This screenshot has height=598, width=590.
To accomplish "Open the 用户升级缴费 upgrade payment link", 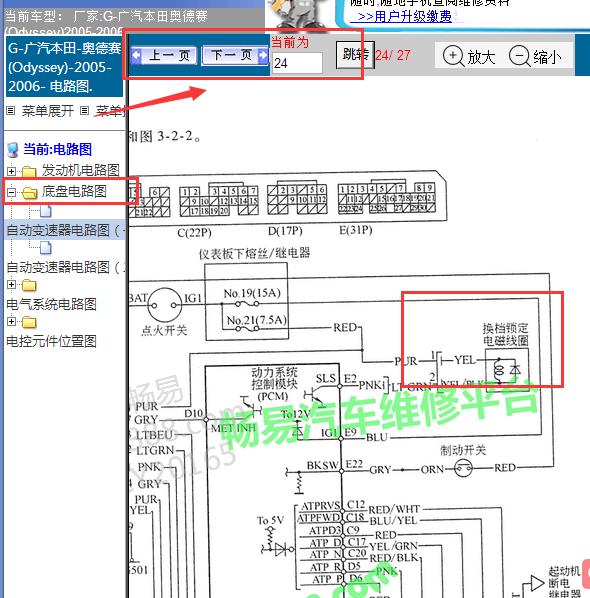I will click(405, 17).
